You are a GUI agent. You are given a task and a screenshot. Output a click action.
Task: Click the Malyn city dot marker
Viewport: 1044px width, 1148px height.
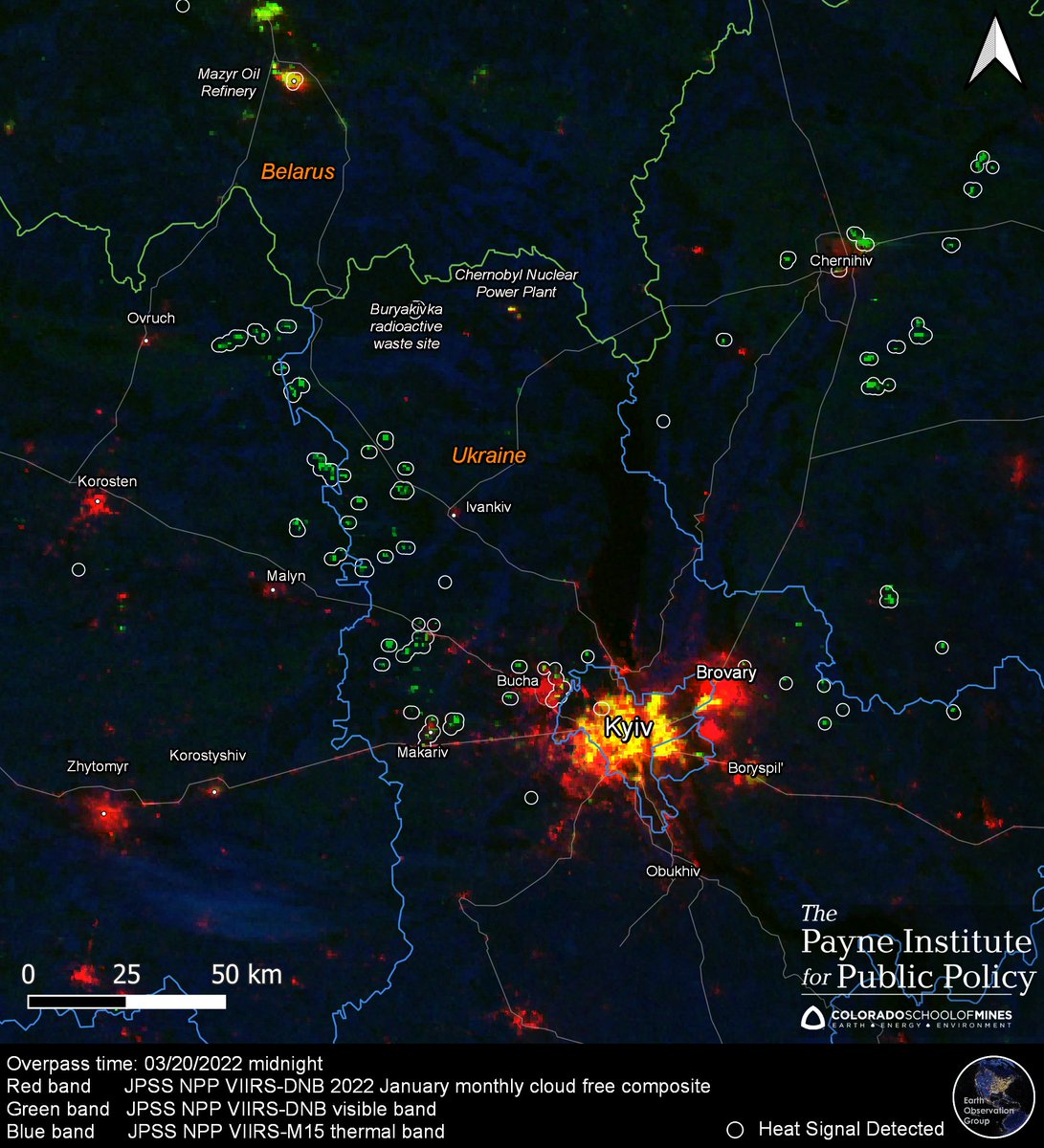click(274, 590)
